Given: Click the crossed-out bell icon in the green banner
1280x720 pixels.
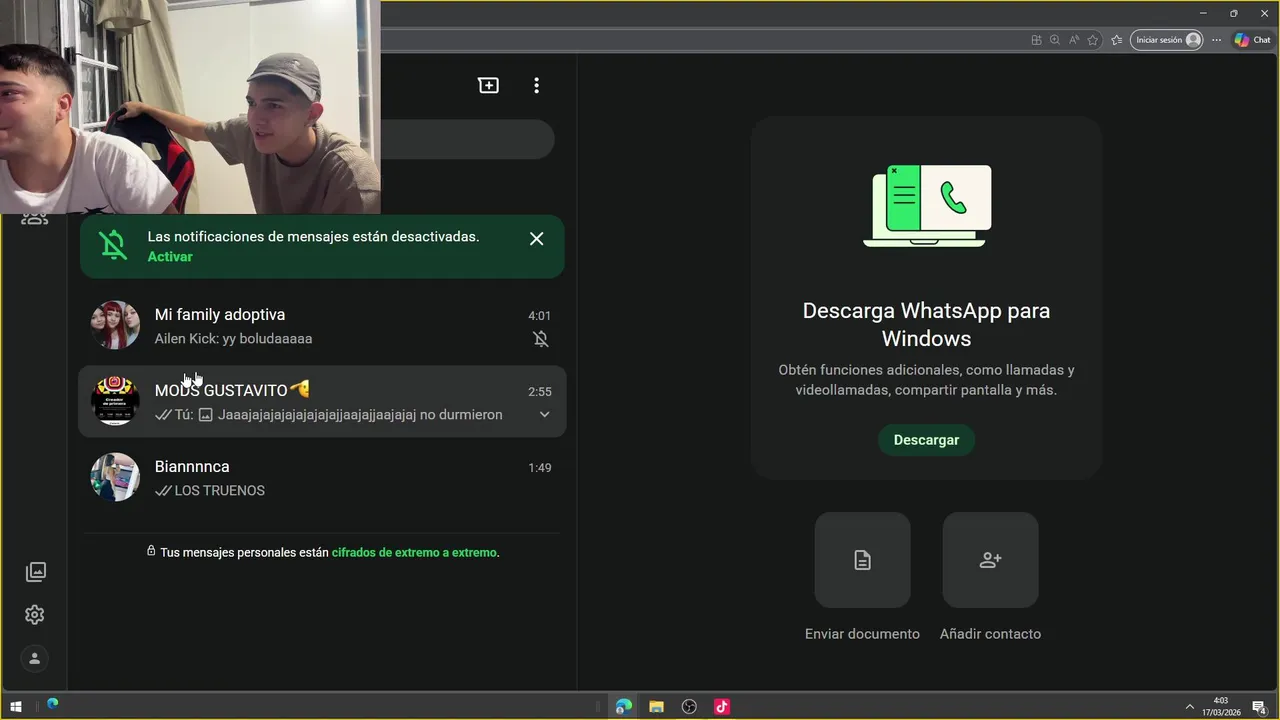Looking at the screenshot, I should (114, 245).
